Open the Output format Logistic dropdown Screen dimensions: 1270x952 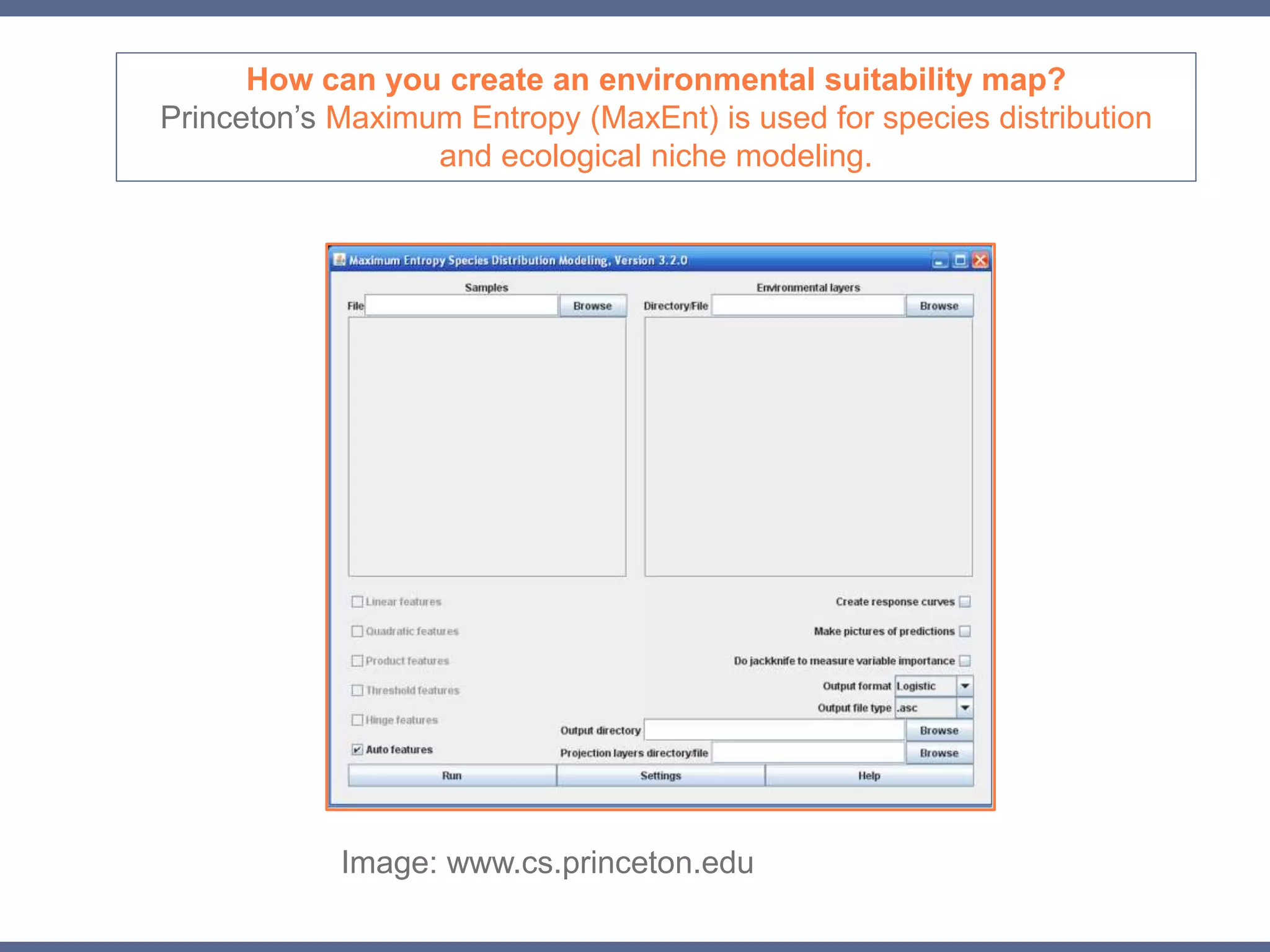[x=965, y=686]
